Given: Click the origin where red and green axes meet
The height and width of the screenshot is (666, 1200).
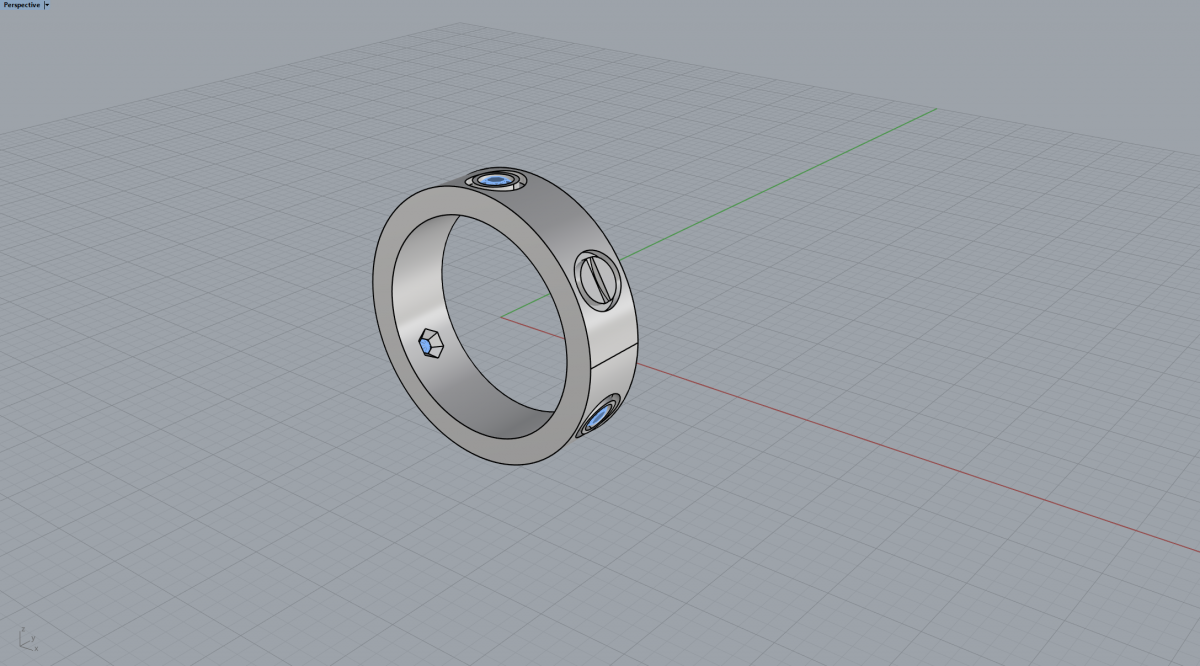Looking at the screenshot, I should pyautogui.click(x=502, y=316).
